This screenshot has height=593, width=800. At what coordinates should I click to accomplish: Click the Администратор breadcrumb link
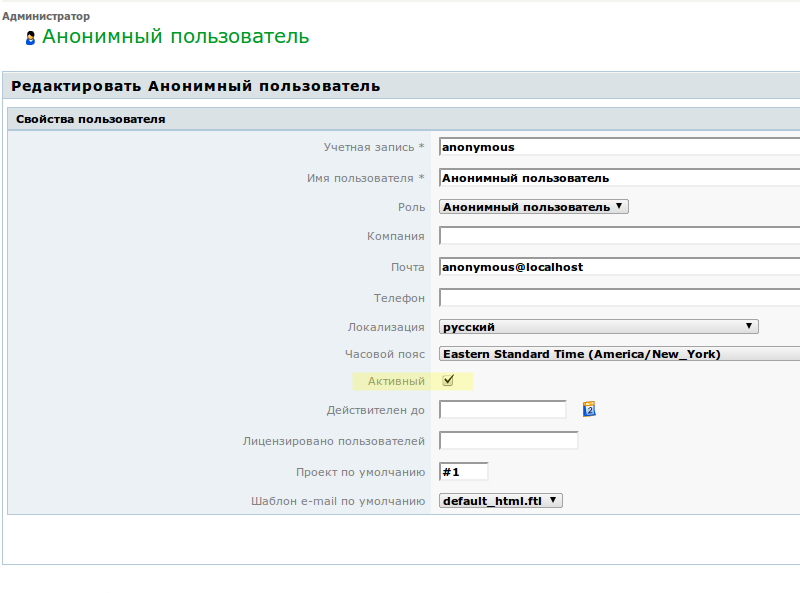[45, 17]
